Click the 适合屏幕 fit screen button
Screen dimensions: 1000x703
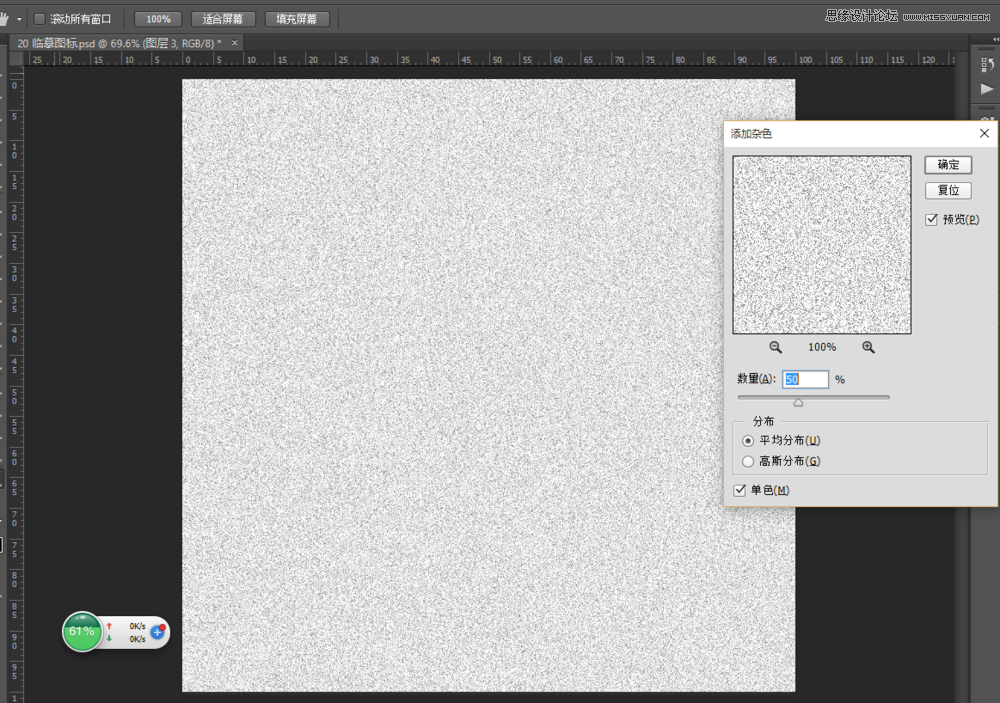(222, 19)
